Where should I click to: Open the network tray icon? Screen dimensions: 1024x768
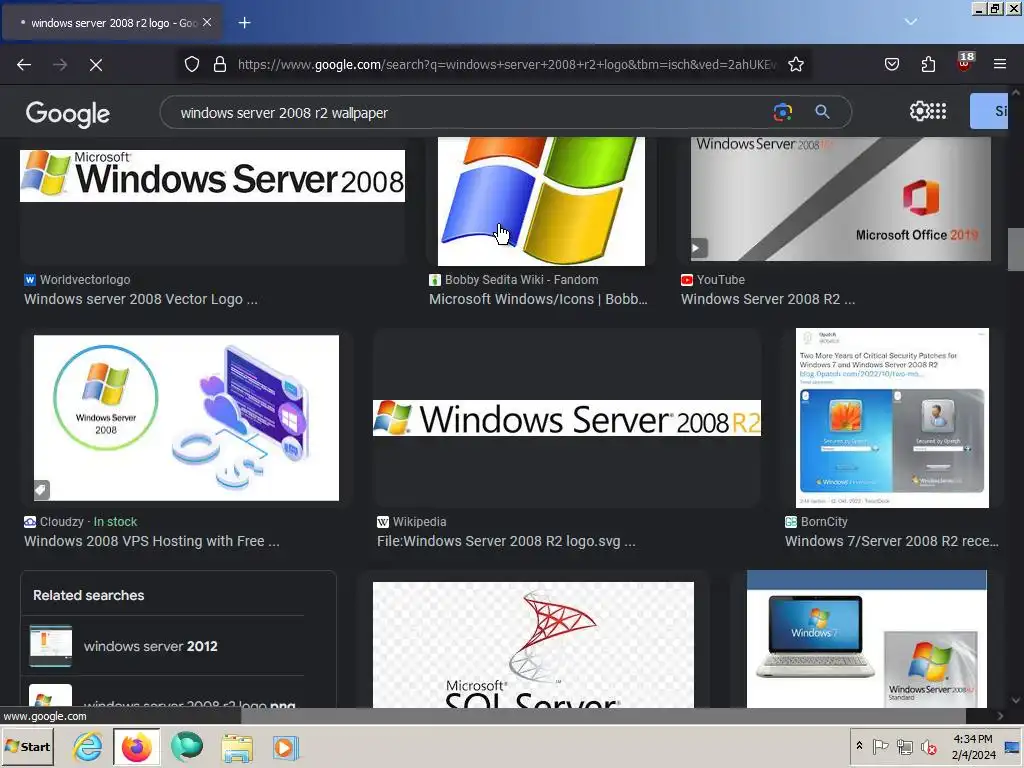pyautogui.click(x=904, y=746)
